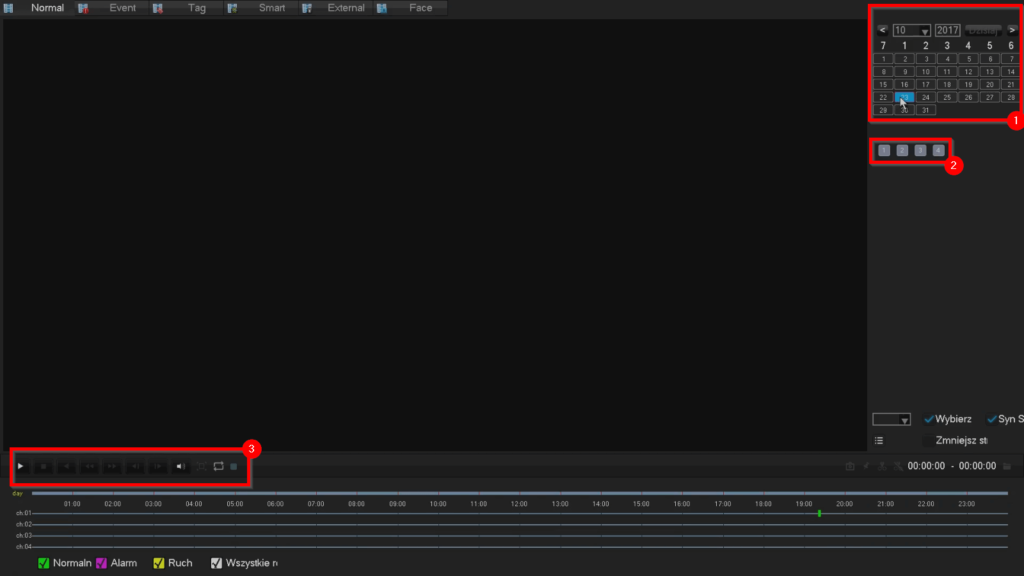Viewport: 1024px width, 576px height.
Task: Select channel 4 button
Action: [938, 150]
